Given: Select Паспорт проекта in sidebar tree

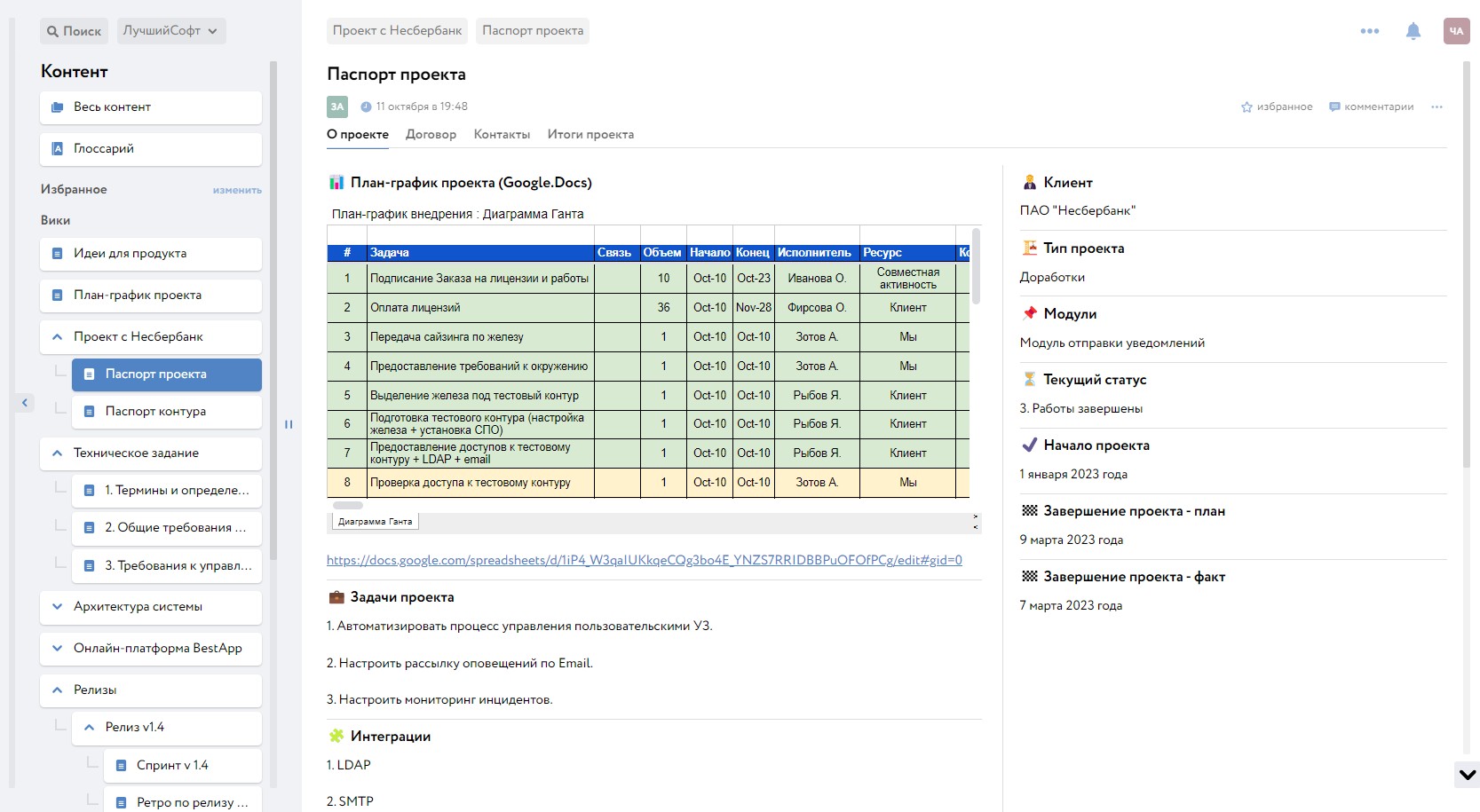Looking at the screenshot, I should [x=167, y=374].
